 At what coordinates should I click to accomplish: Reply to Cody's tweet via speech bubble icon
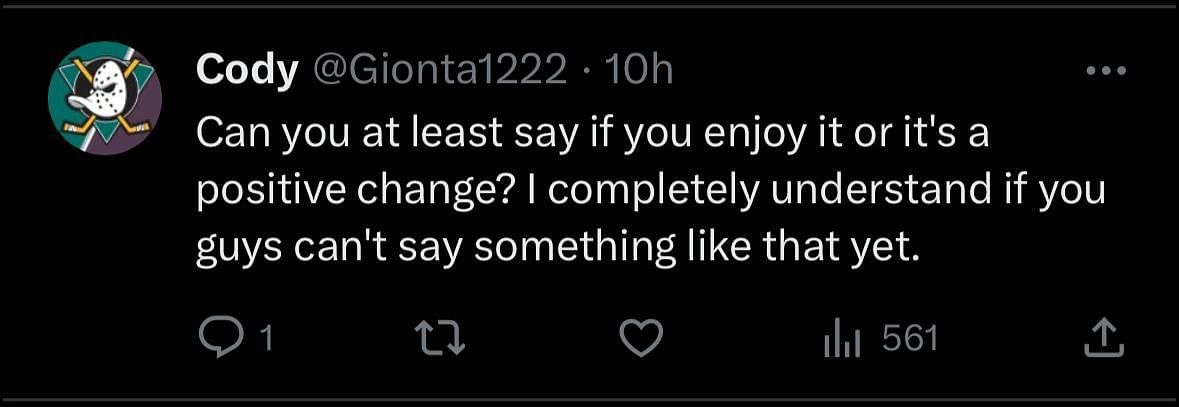coord(217,340)
